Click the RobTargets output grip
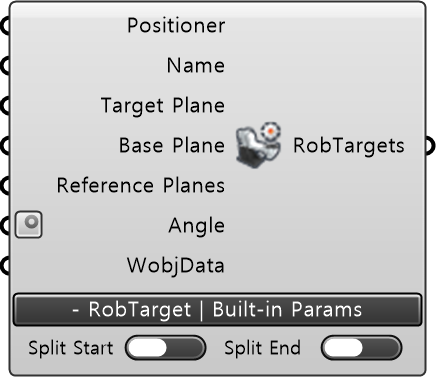 pos(430,146)
